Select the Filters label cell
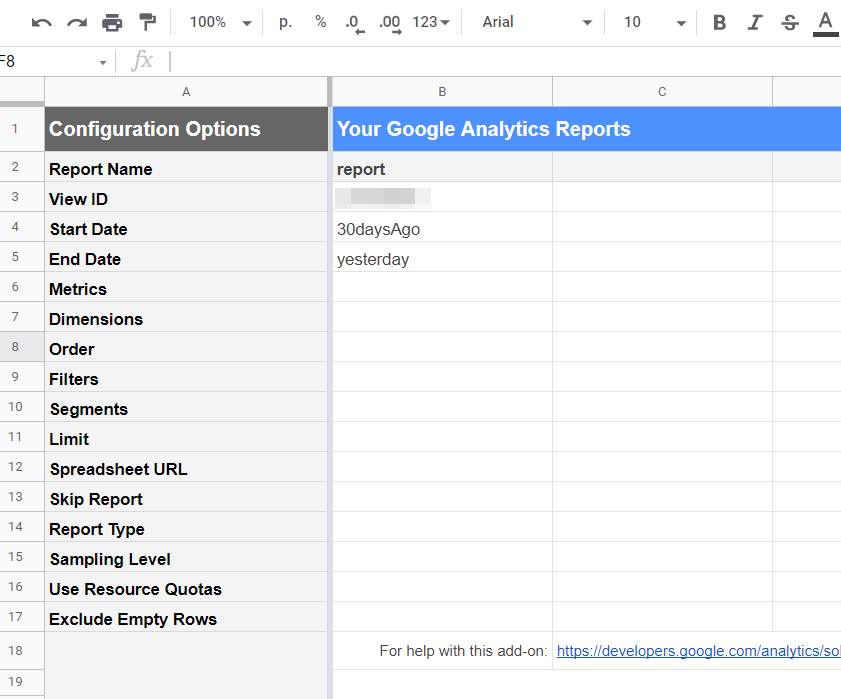This screenshot has height=699, width=841. [x=186, y=379]
